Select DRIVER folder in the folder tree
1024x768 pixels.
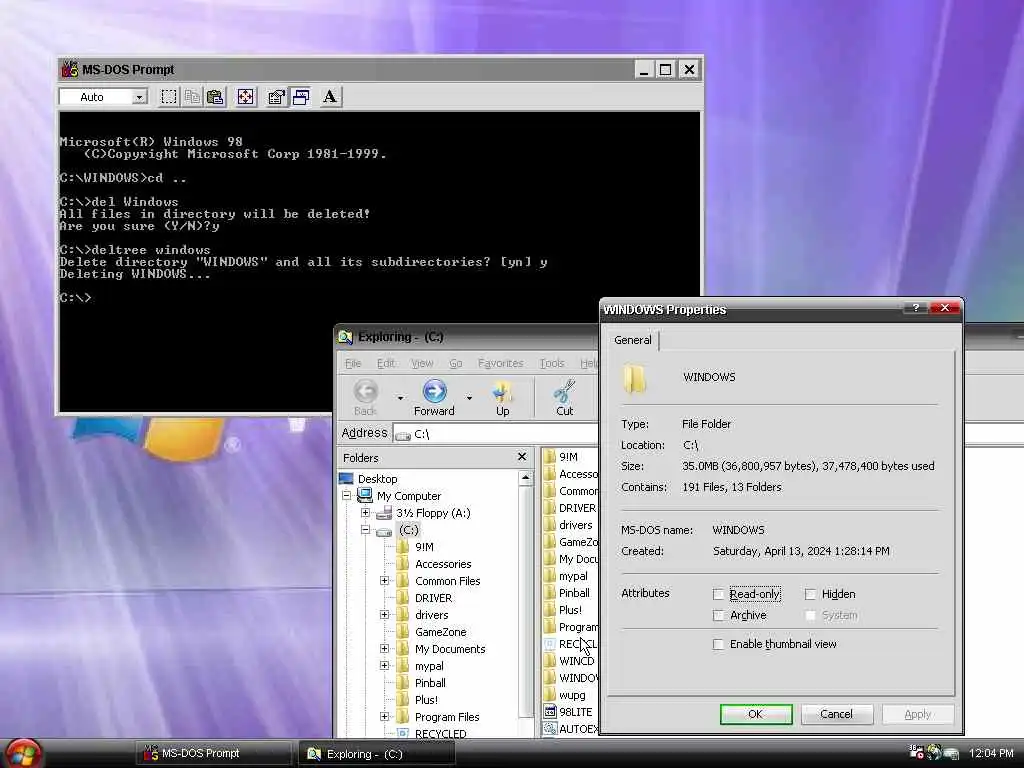(433, 598)
